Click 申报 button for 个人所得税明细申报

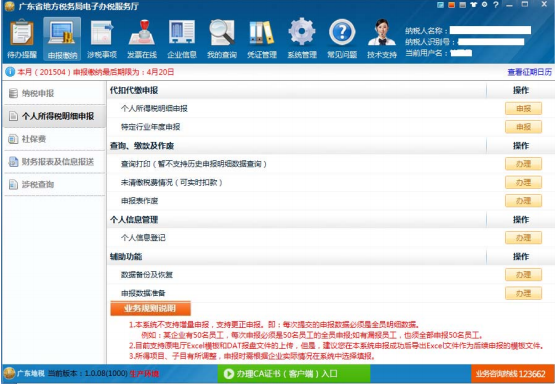[x=523, y=109]
